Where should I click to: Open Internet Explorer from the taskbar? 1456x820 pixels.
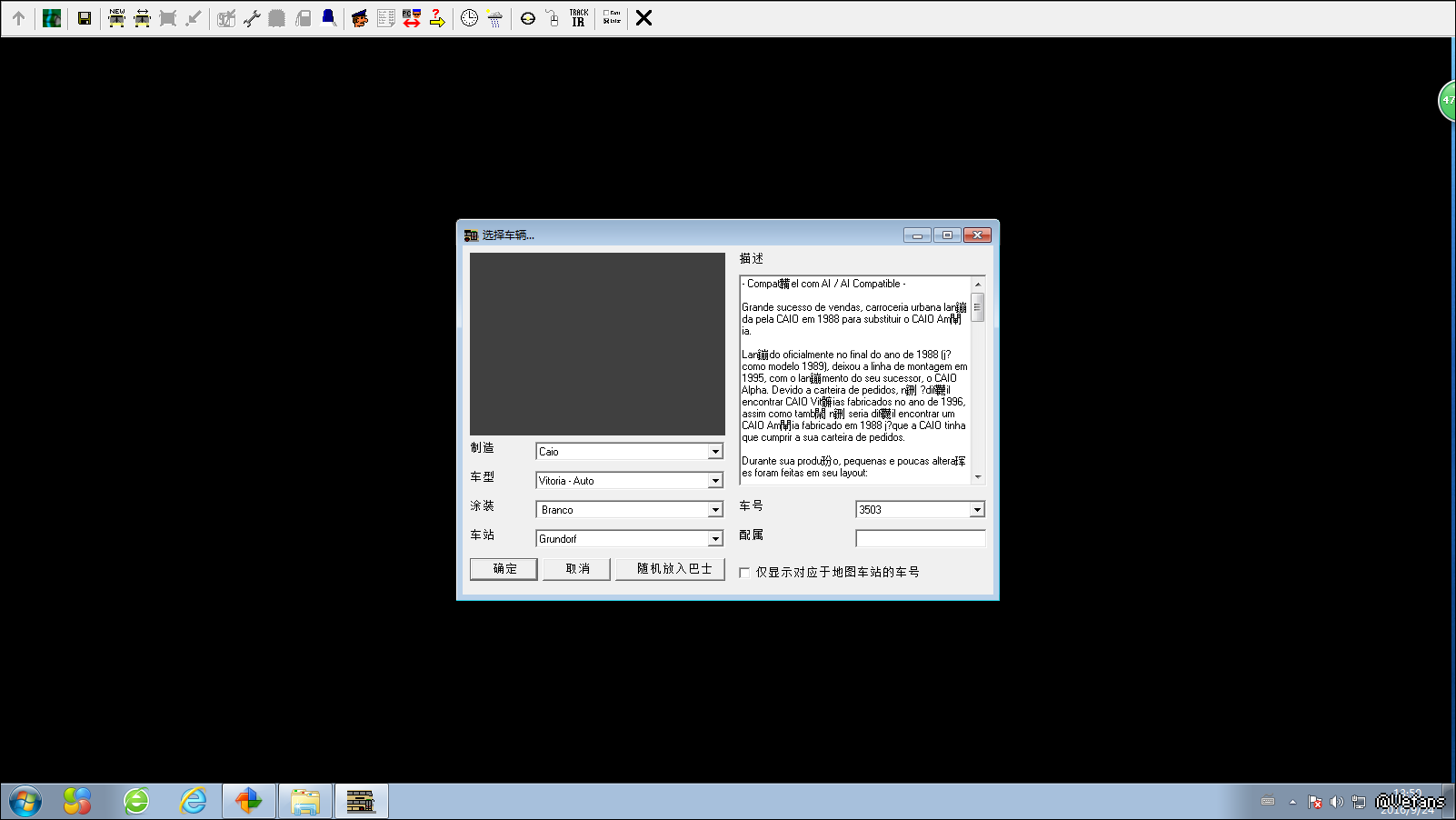tap(193, 801)
